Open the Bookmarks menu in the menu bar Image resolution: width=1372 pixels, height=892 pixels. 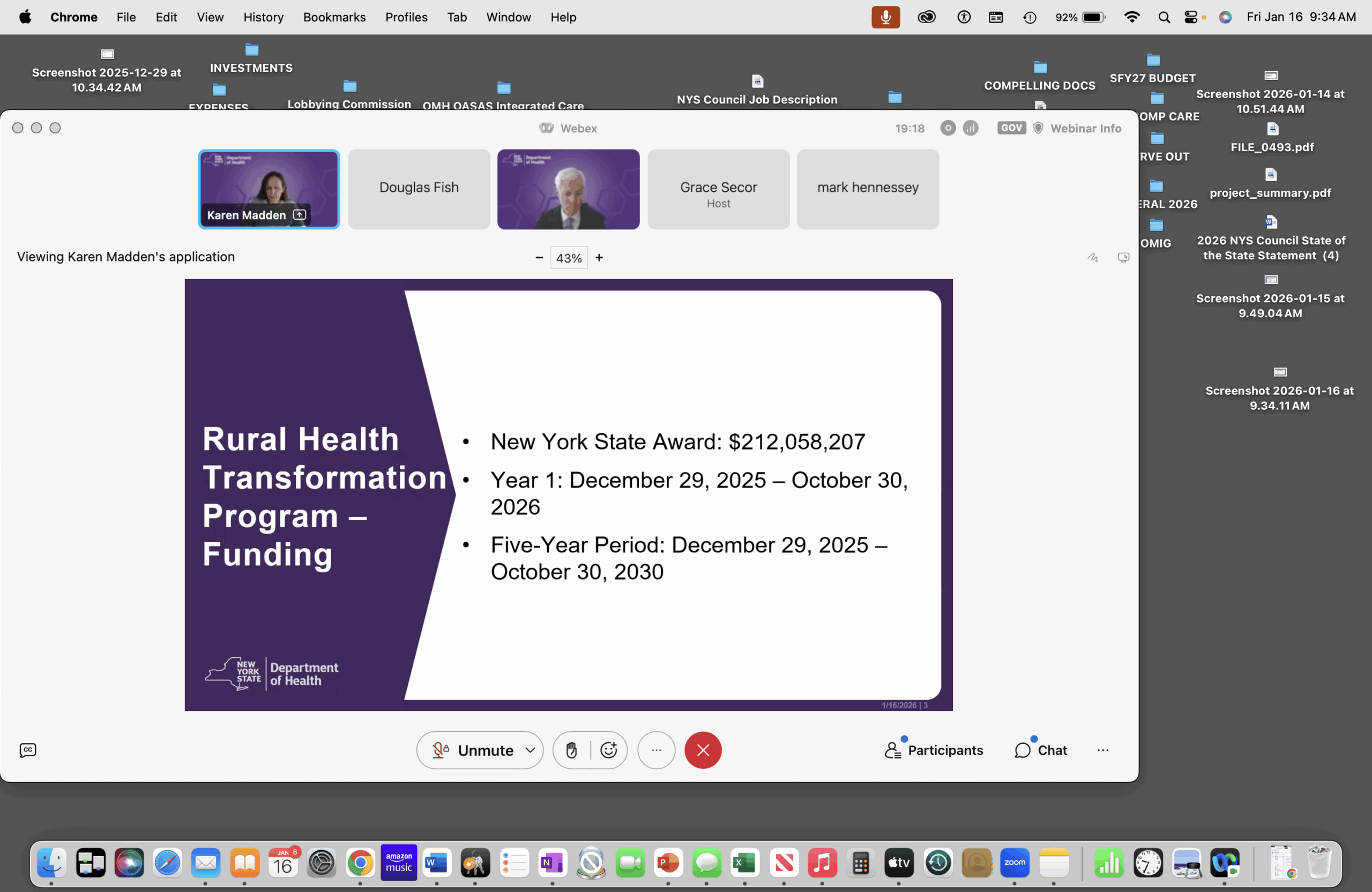click(x=334, y=17)
